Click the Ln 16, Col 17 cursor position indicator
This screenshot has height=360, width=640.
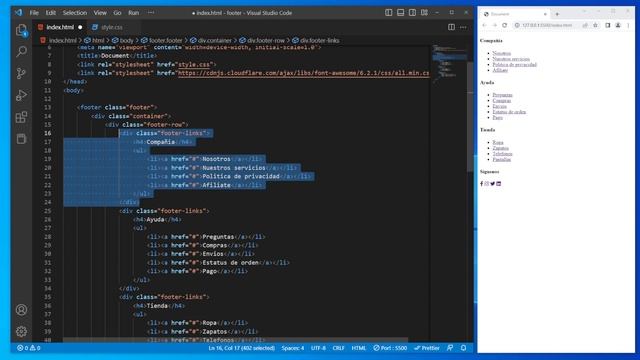pos(242,348)
